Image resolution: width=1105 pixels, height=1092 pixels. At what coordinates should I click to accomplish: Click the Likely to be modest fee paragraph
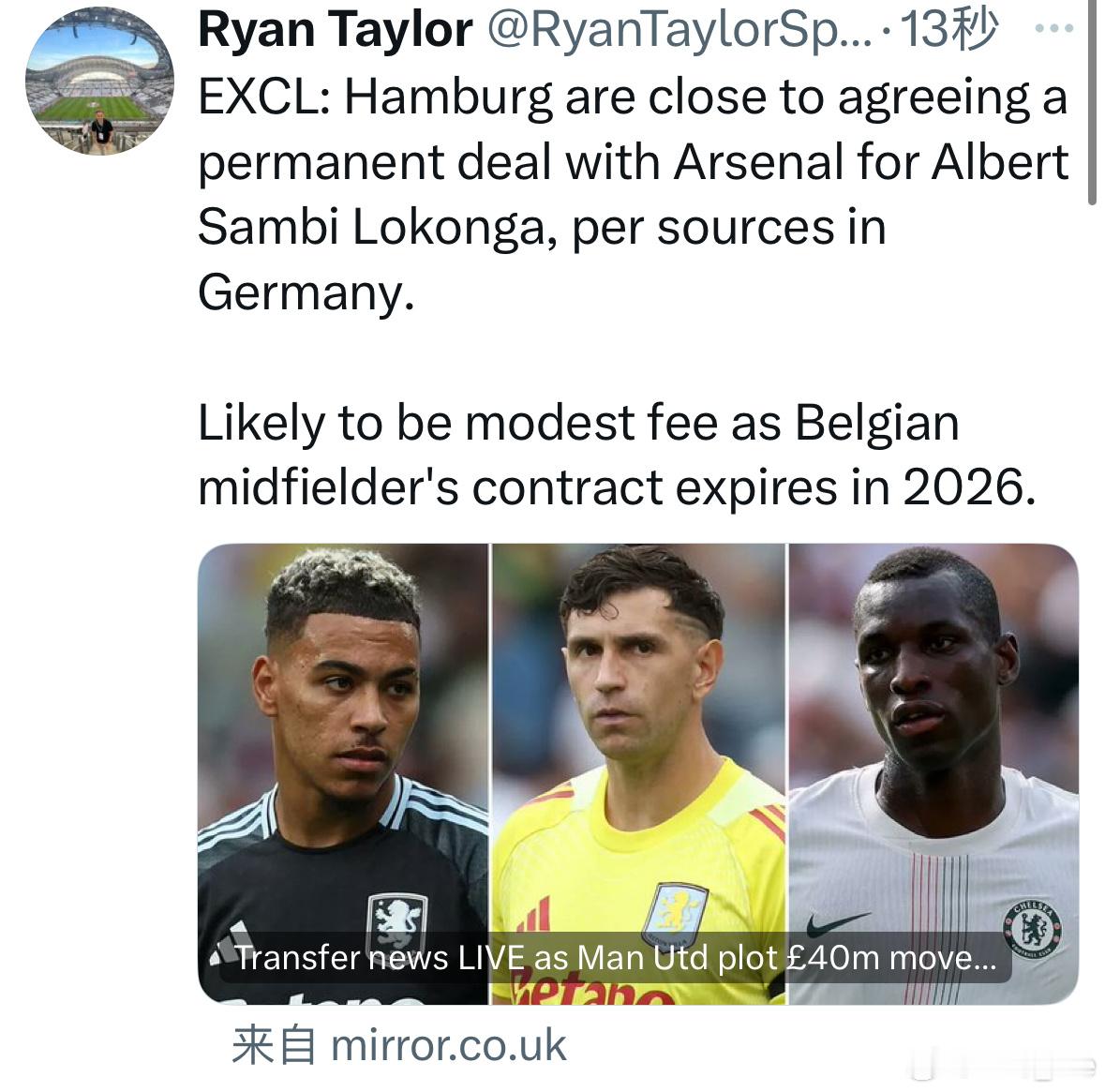click(617, 455)
